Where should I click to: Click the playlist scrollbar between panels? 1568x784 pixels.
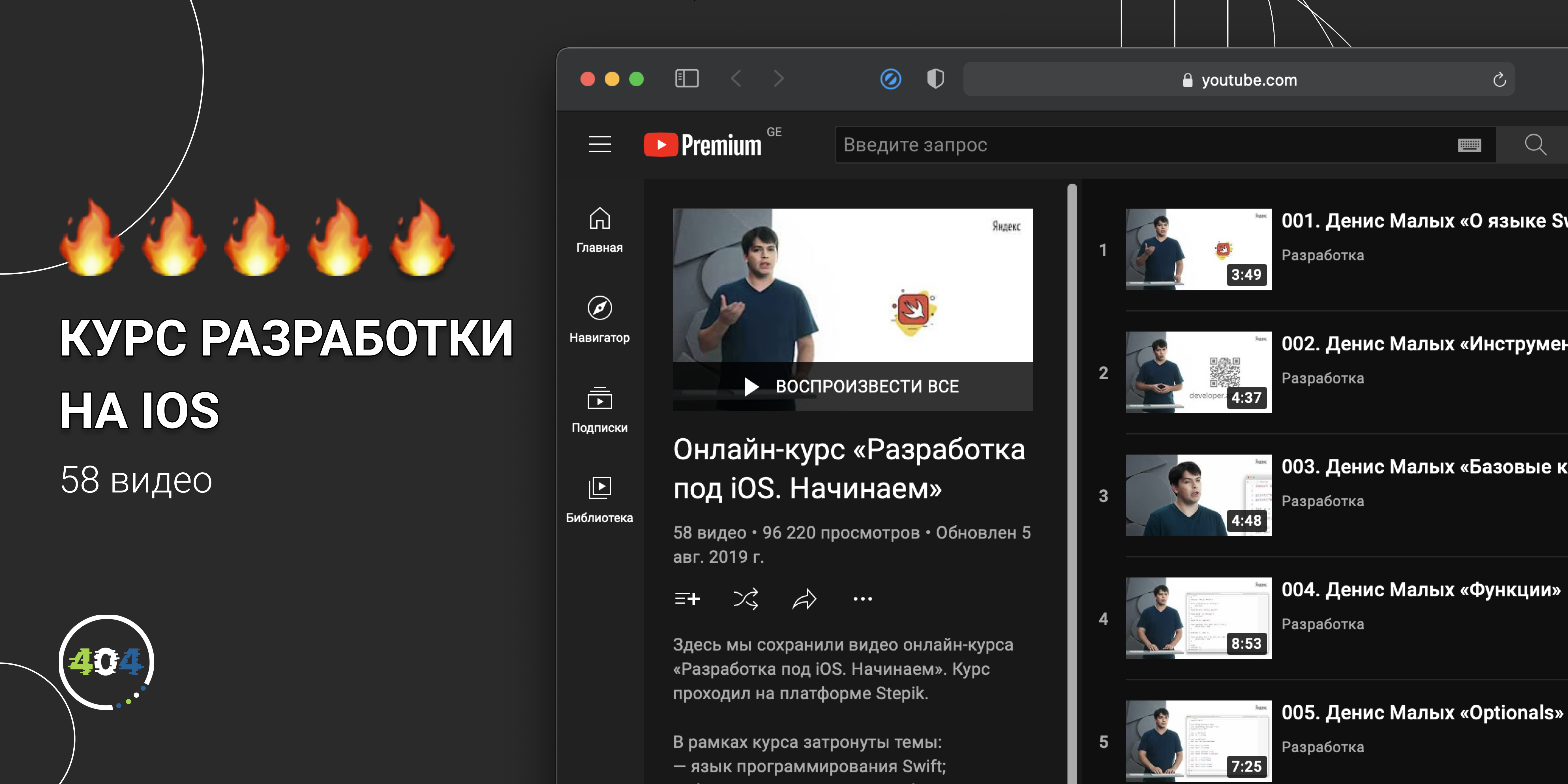tap(1072, 483)
